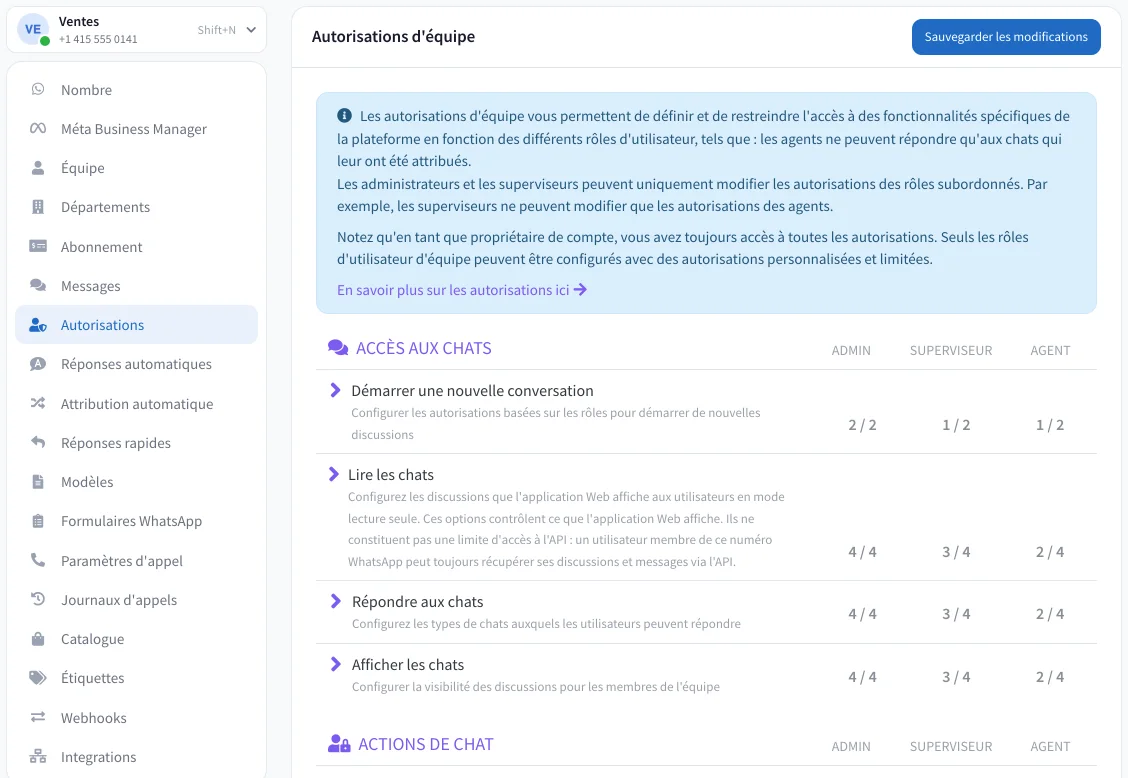1128x778 pixels.
Task: Expand Démarrer une nouvelle conversation row
Action: tap(335, 390)
